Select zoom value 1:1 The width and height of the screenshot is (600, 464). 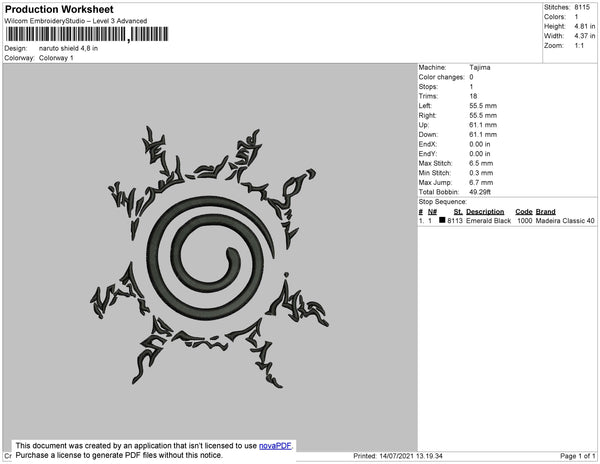click(x=579, y=46)
